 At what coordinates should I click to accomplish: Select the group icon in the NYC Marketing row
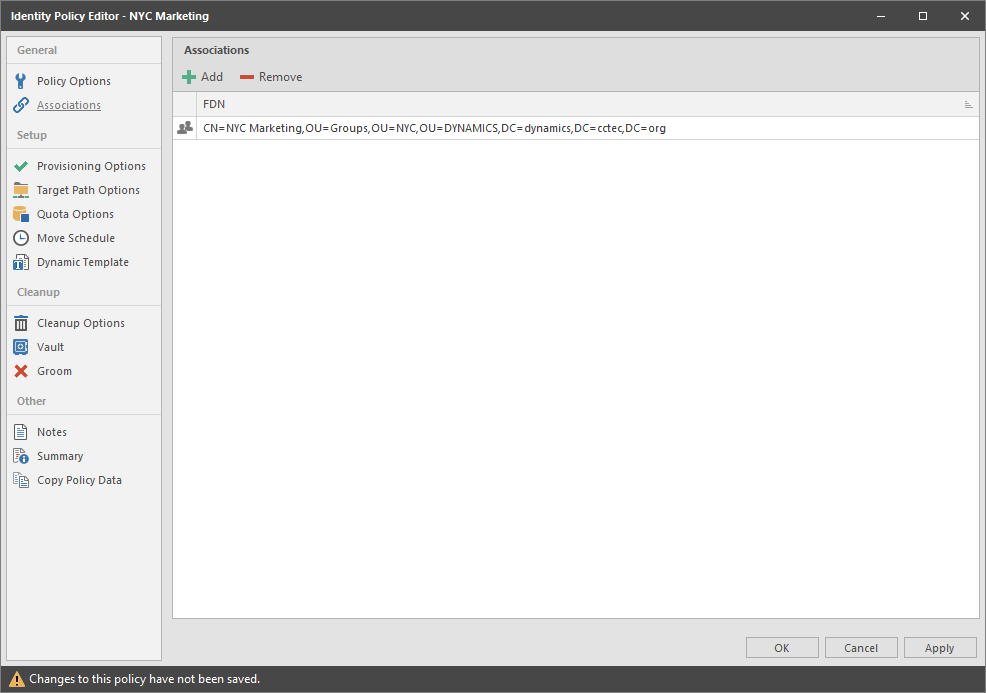click(185, 128)
